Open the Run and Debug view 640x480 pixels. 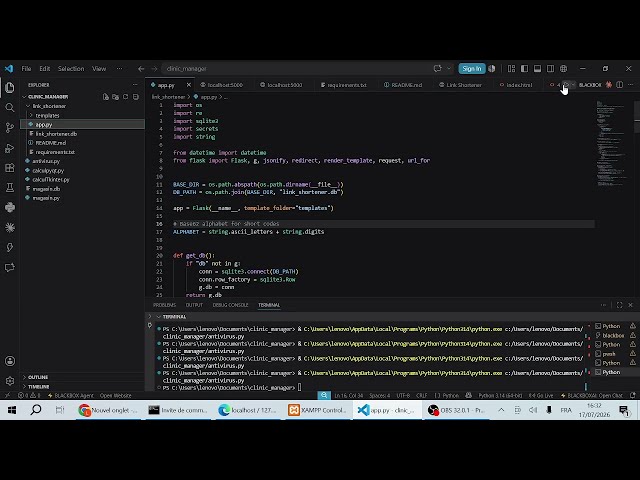tap(10, 148)
